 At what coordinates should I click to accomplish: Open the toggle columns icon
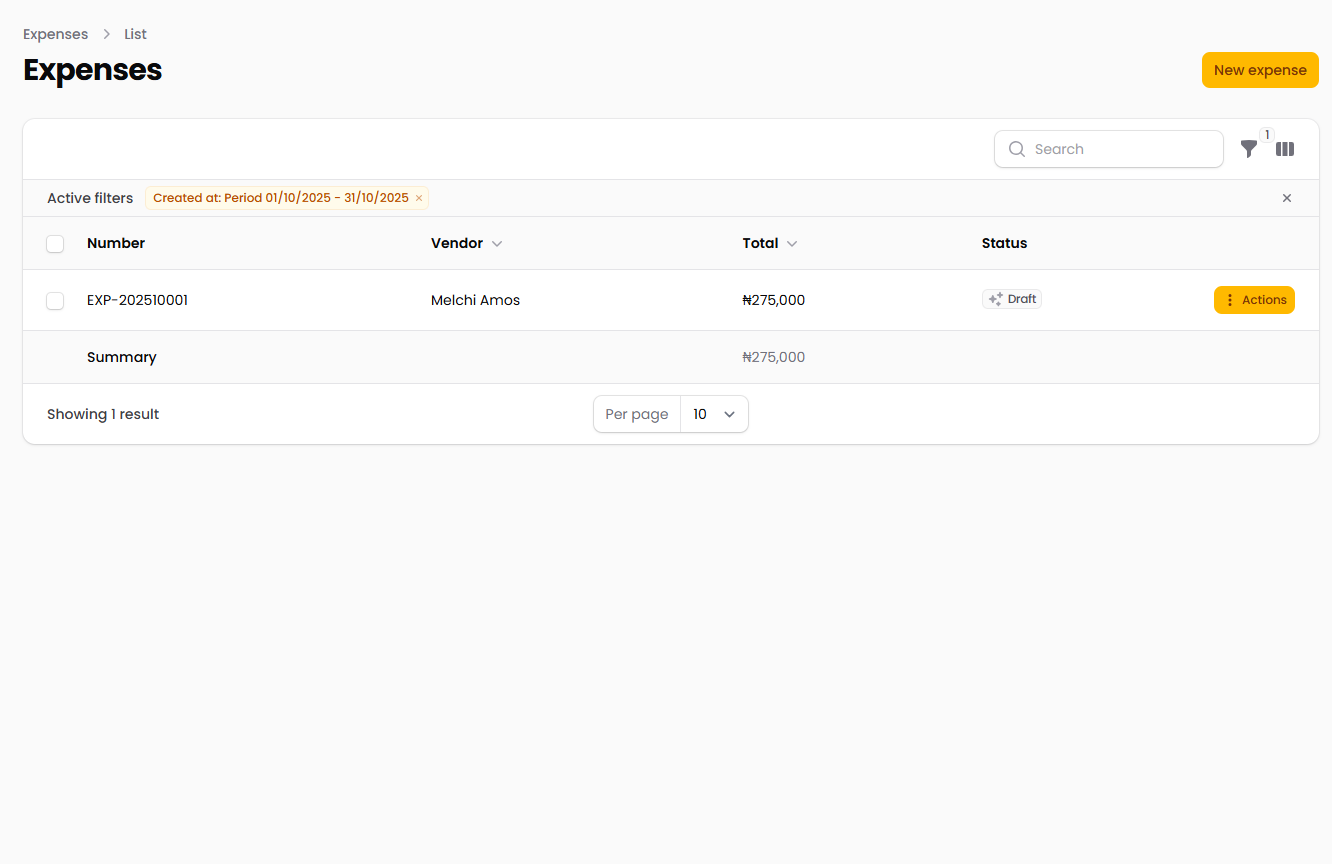[1285, 149]
